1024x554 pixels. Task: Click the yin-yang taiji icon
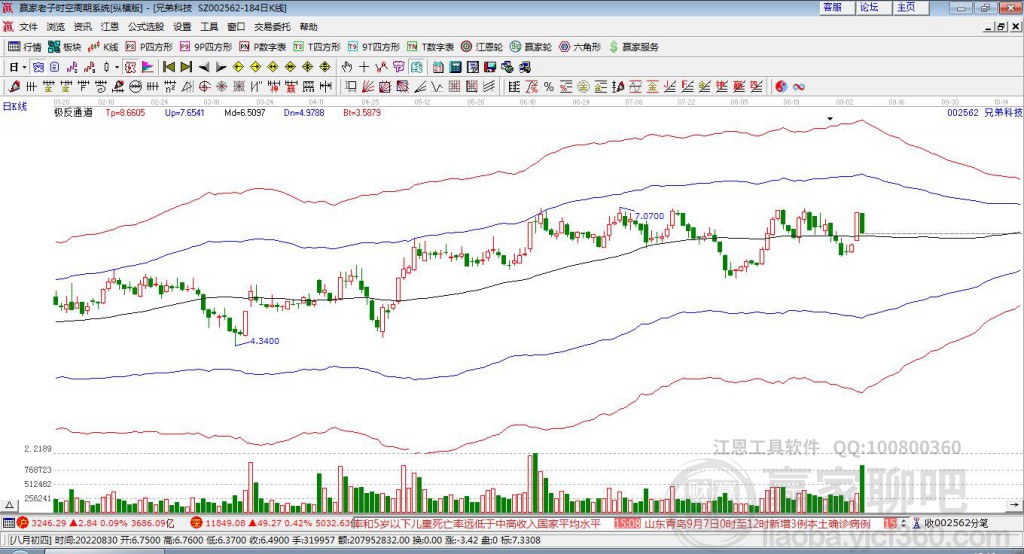781,86
